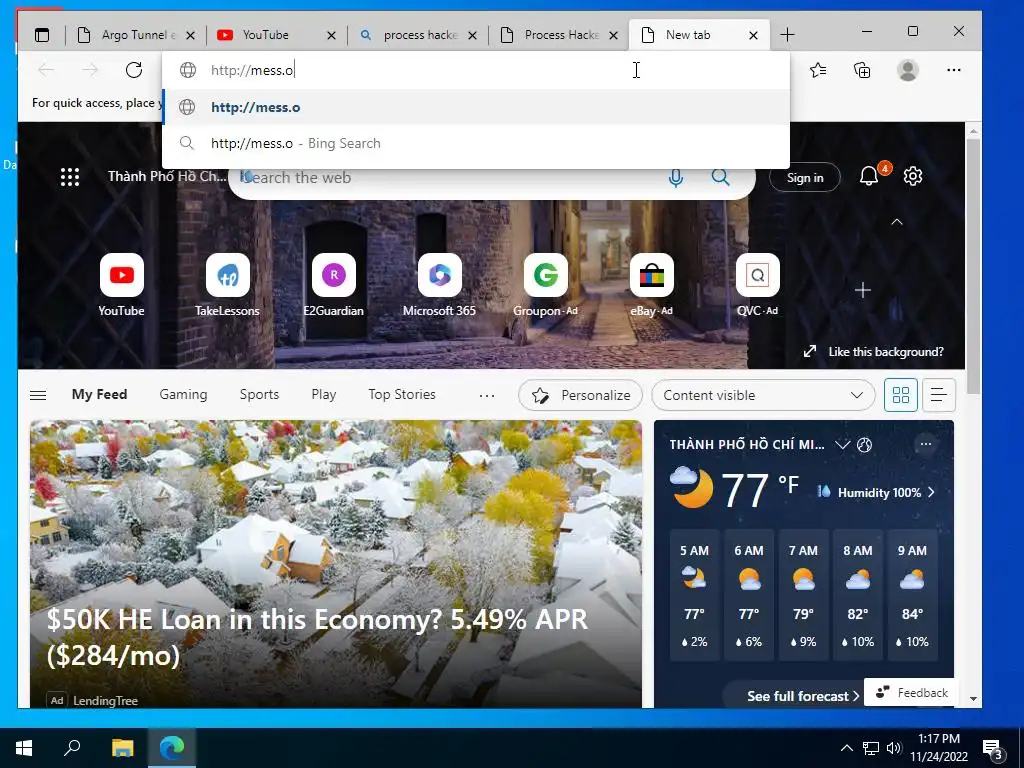
Task: Open File Explorer from taskbar
Action: tap(122, 748)
